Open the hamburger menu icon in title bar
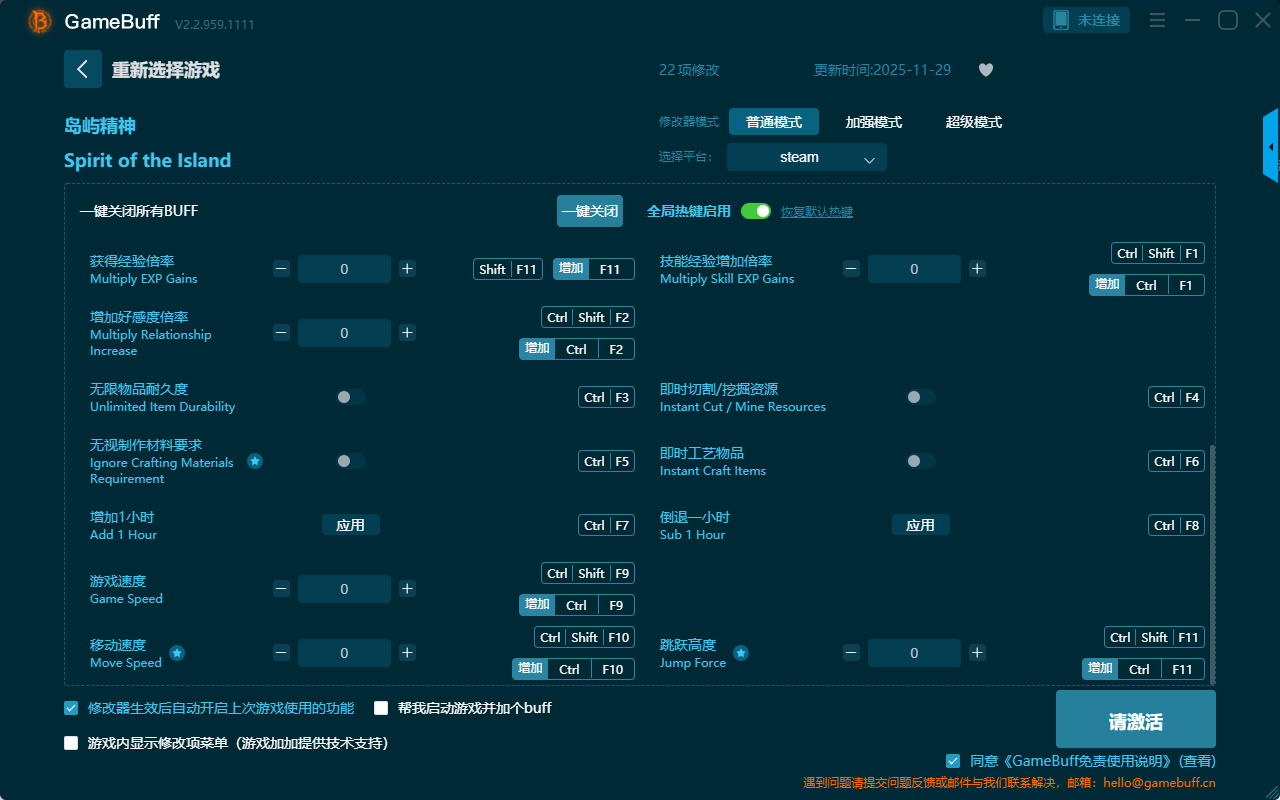This screenshot has width=1280, height=800. pyautogui.click(x=1157, y=21)
